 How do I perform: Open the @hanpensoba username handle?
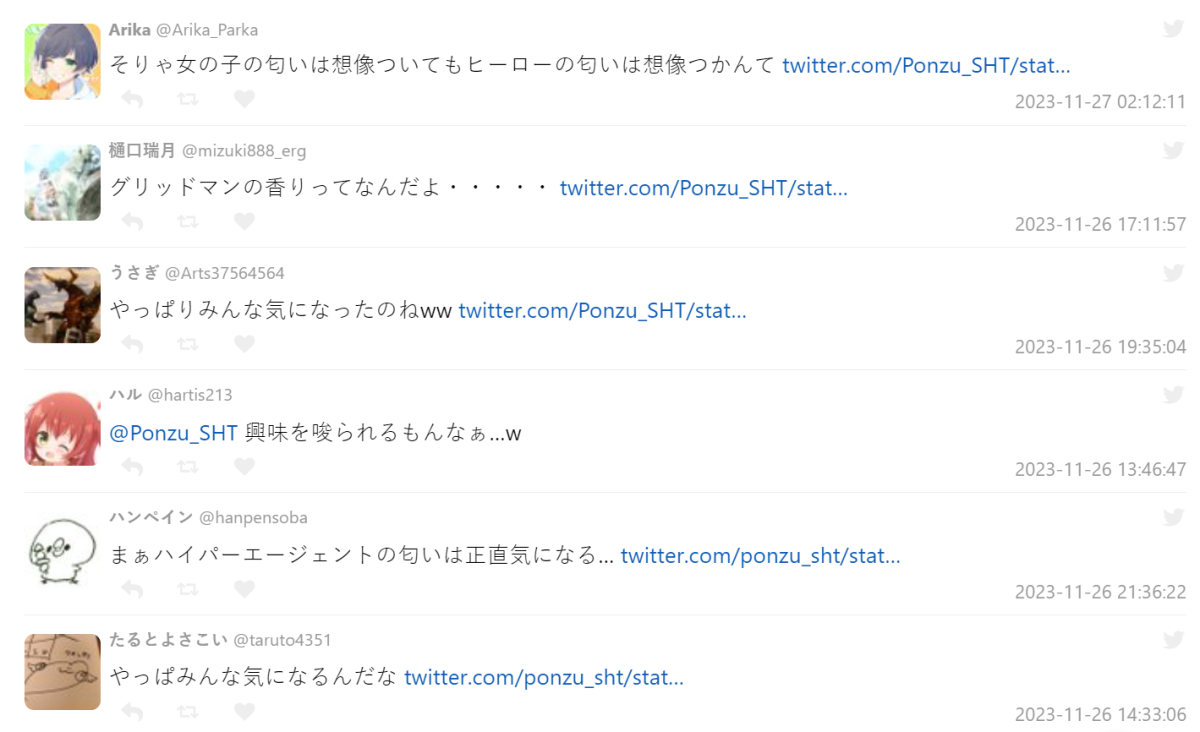click(253, 518)
